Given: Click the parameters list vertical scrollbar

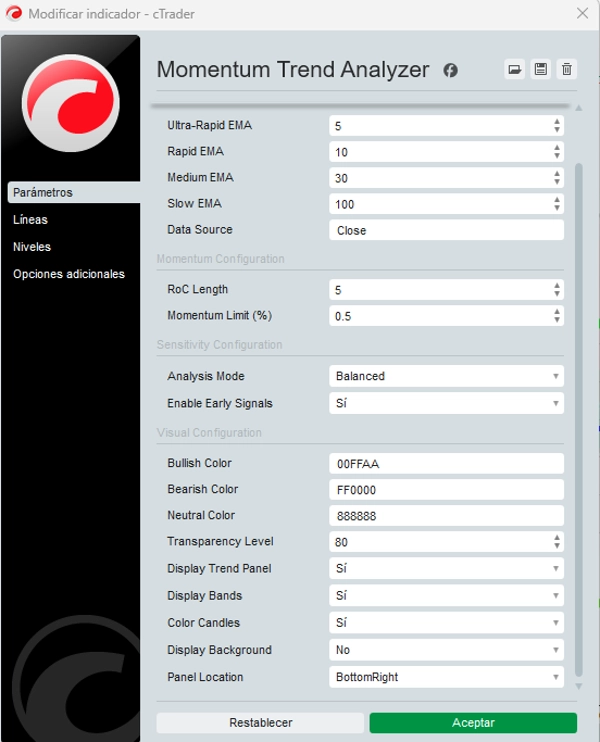Looking at the screenshot, I should 578,420.
